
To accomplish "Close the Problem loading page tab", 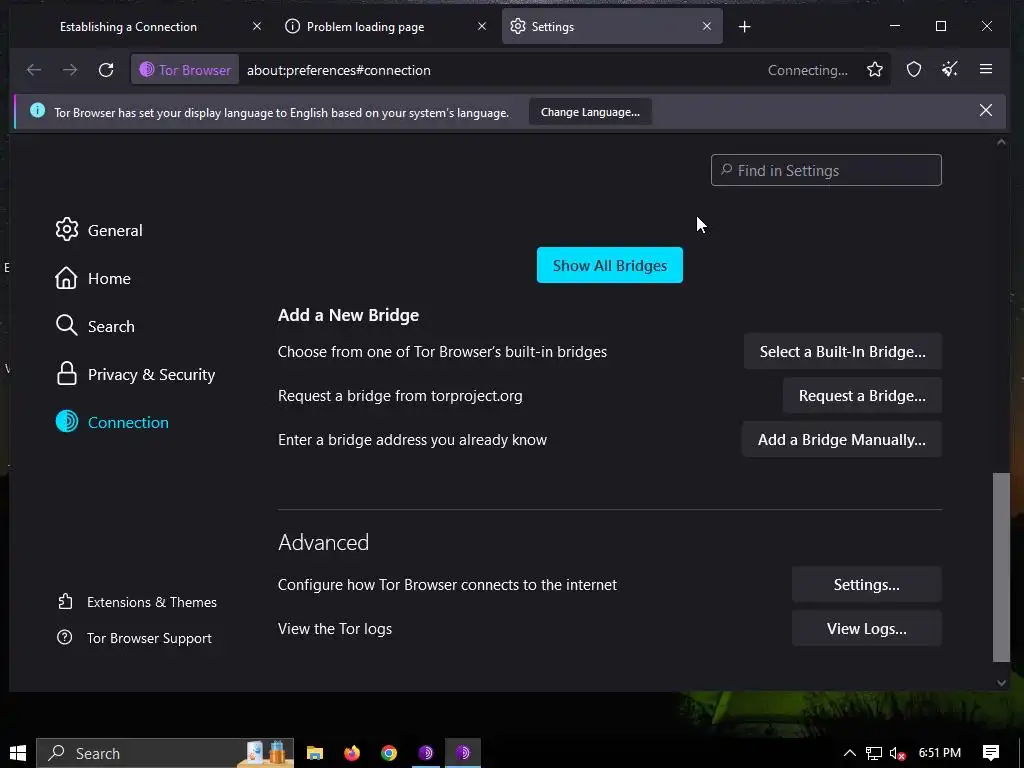I will coord(482,26).
